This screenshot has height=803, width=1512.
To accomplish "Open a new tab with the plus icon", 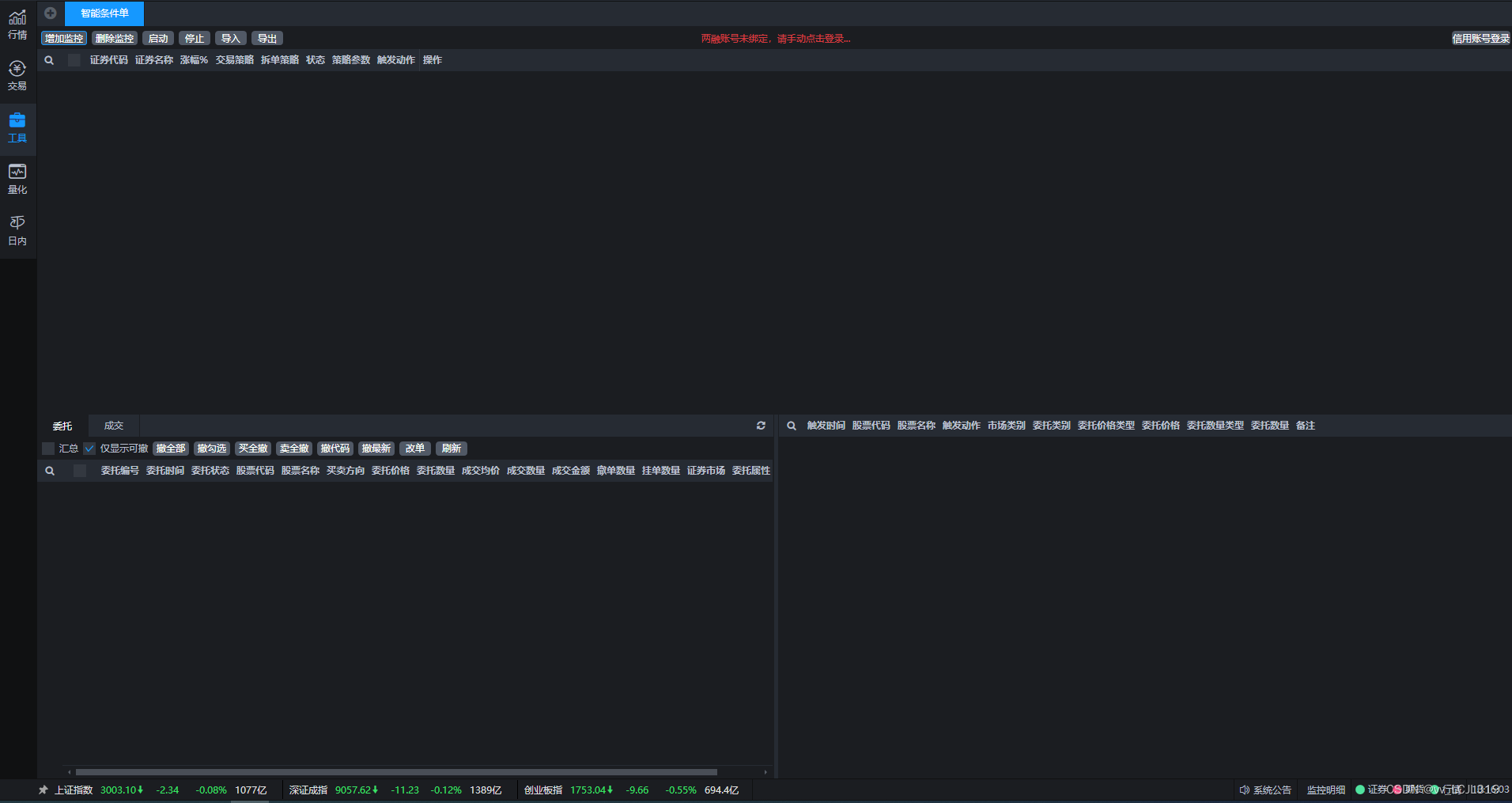I will (x=51, y=13).
